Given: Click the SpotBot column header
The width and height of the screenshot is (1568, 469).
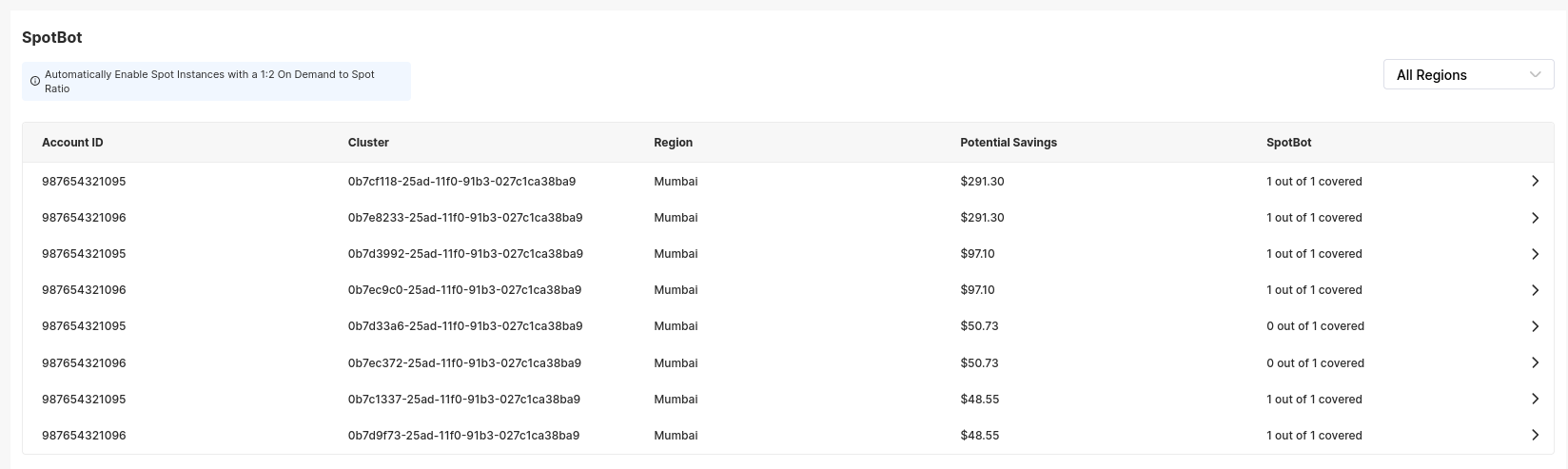Looking at the screenshot, I should (x=1288, y=143).
